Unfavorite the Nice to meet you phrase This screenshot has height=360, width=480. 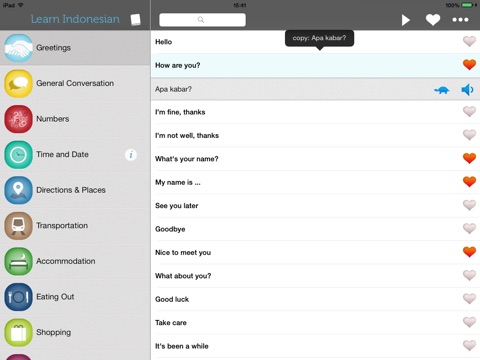(469, 252)
